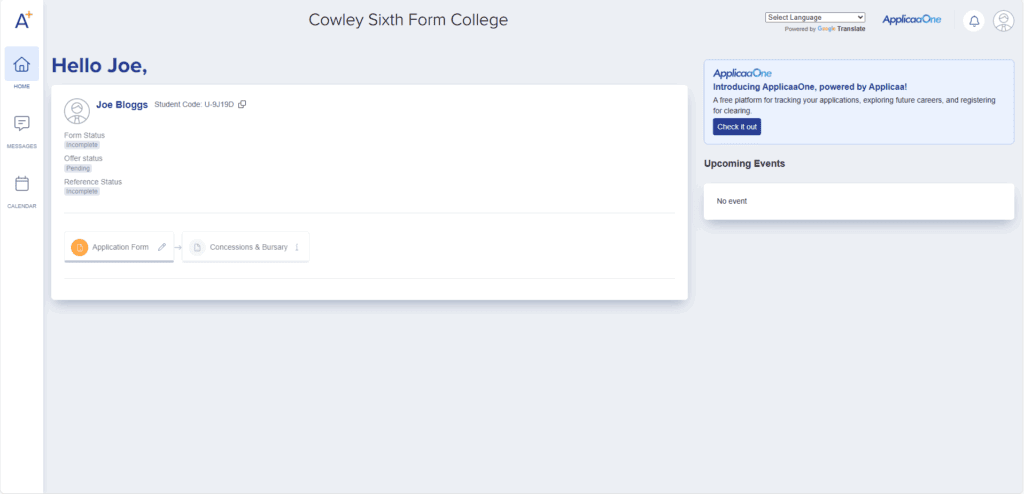The width and height of the screenshot is (1024, 494).
Task: Copy the student code U-9J19D
Action: [x=242, y=105]
